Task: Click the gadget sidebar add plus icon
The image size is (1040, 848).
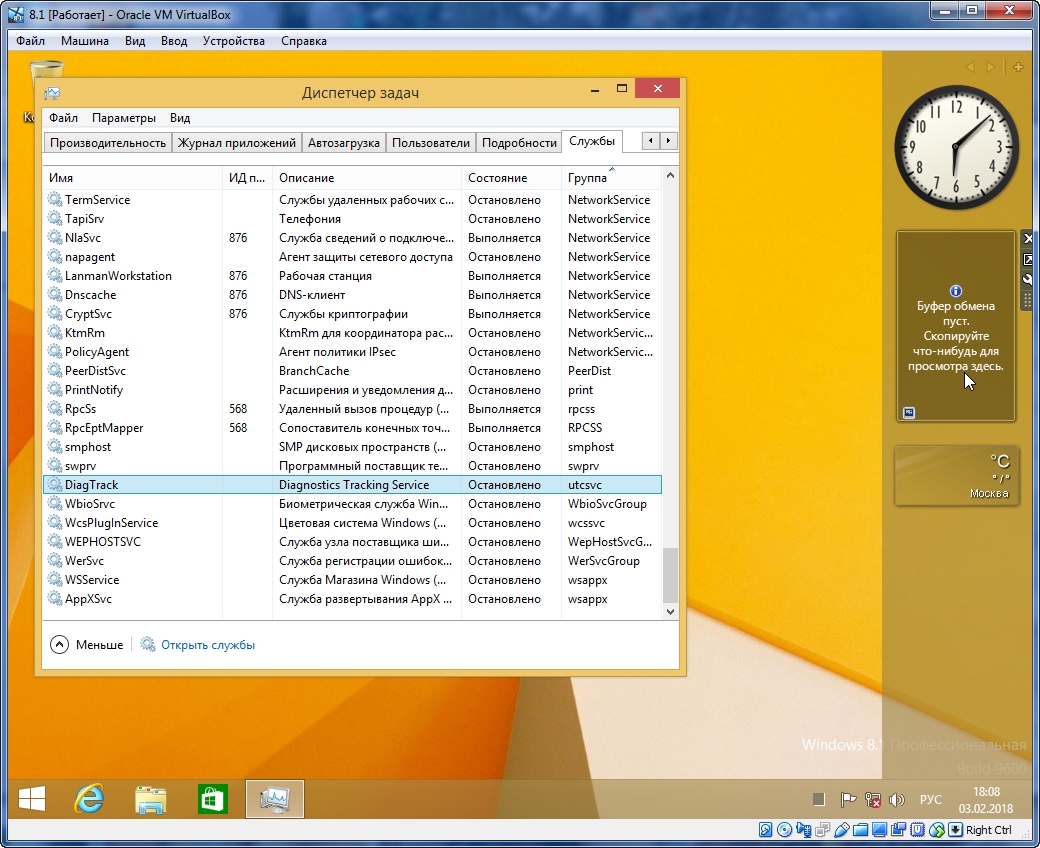Action: pyautogui.click(x=1018, y=67)
